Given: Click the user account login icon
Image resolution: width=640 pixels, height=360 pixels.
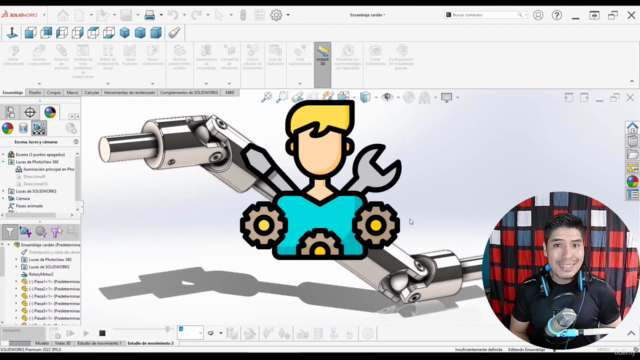Looking at the screenshot, I should (538, 15).
